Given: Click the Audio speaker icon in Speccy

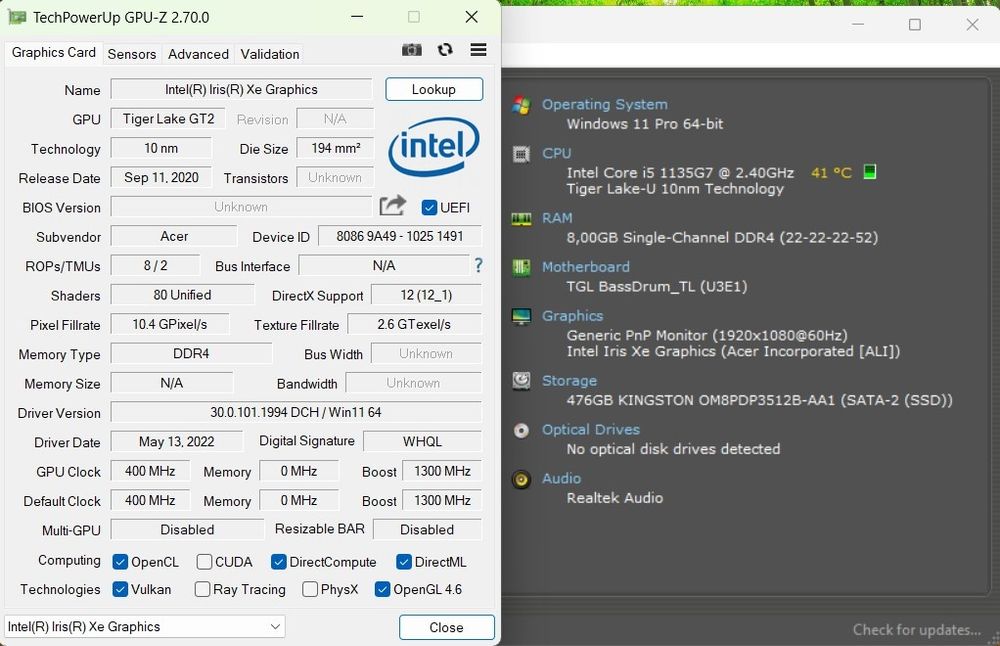Looking at the screenshot, I should 521,479.
